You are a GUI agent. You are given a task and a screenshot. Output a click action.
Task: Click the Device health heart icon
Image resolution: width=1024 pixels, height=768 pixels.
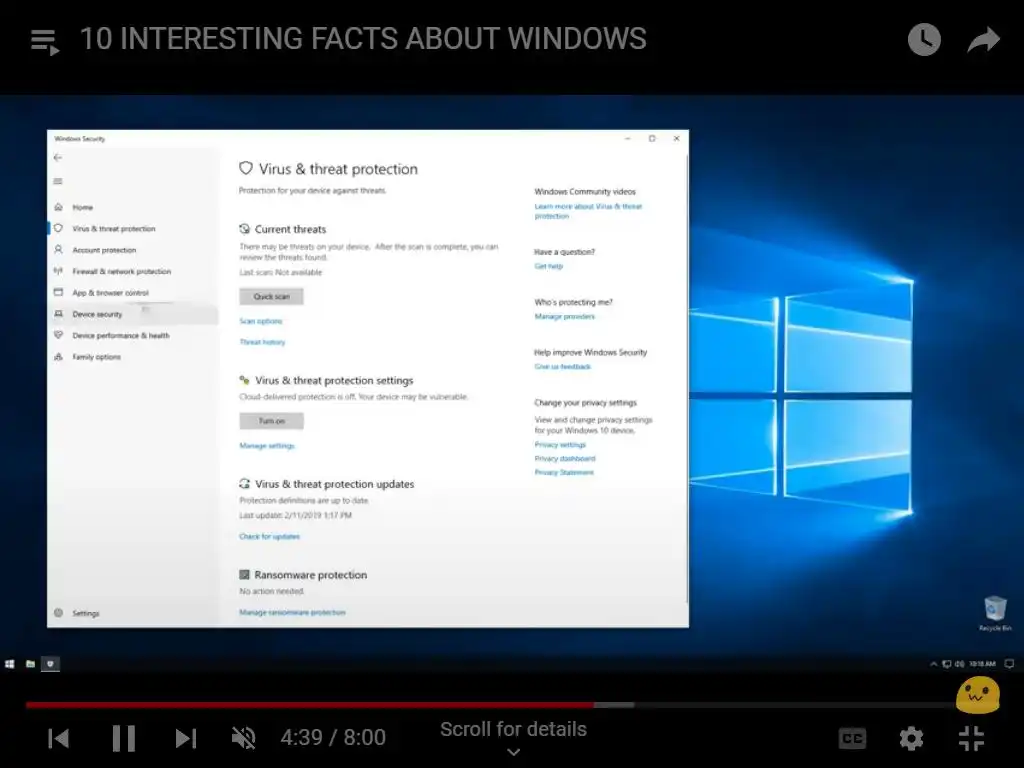coord(58,335)
